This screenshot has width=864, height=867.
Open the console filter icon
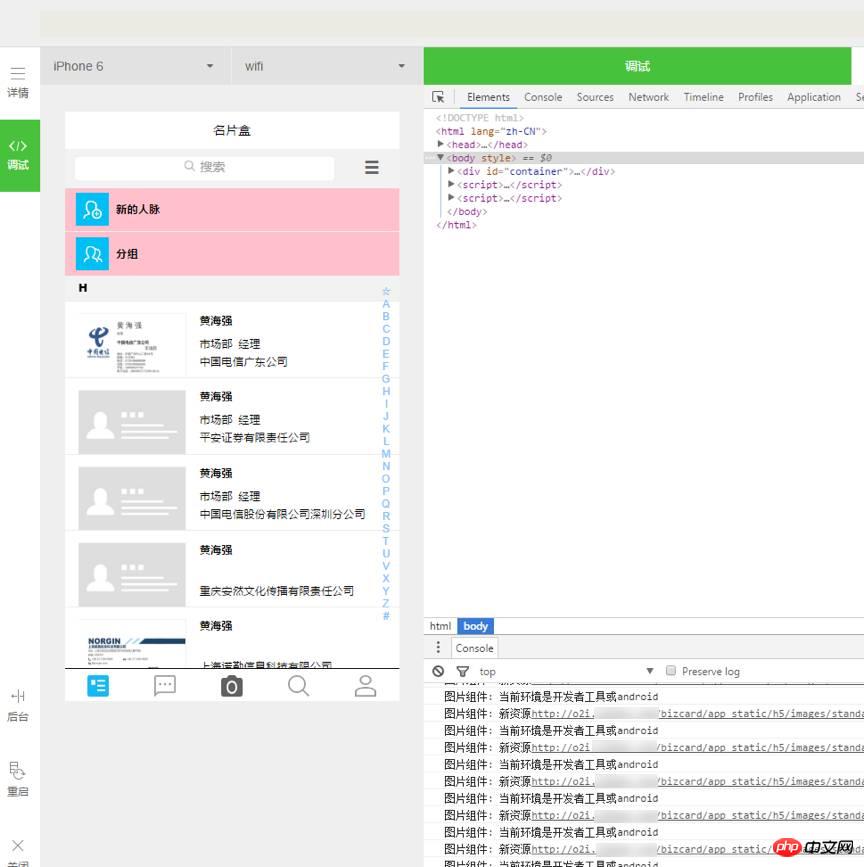pos(461,671)
